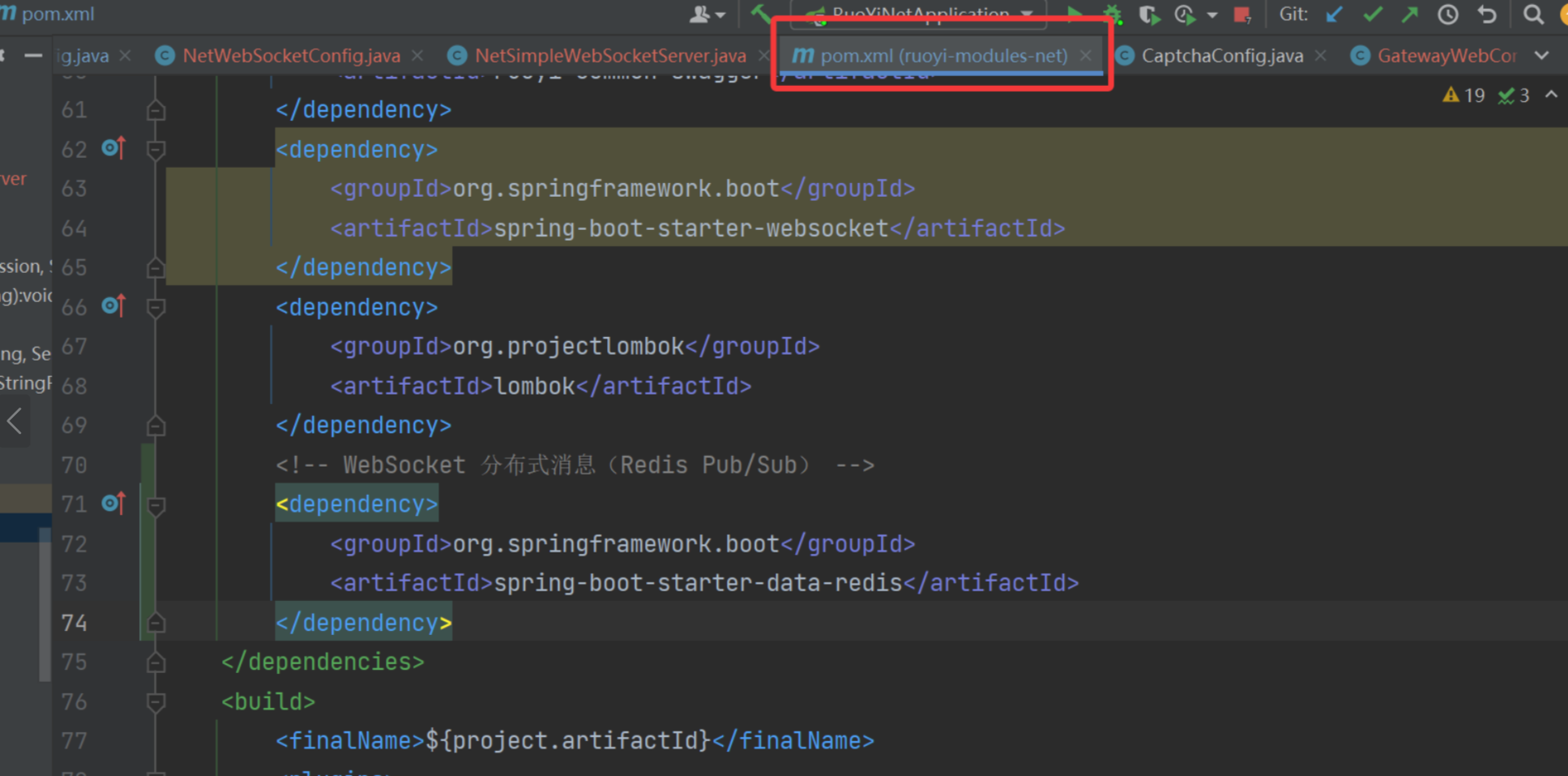Show hidden editor tabs chevron

(1541, 56)
